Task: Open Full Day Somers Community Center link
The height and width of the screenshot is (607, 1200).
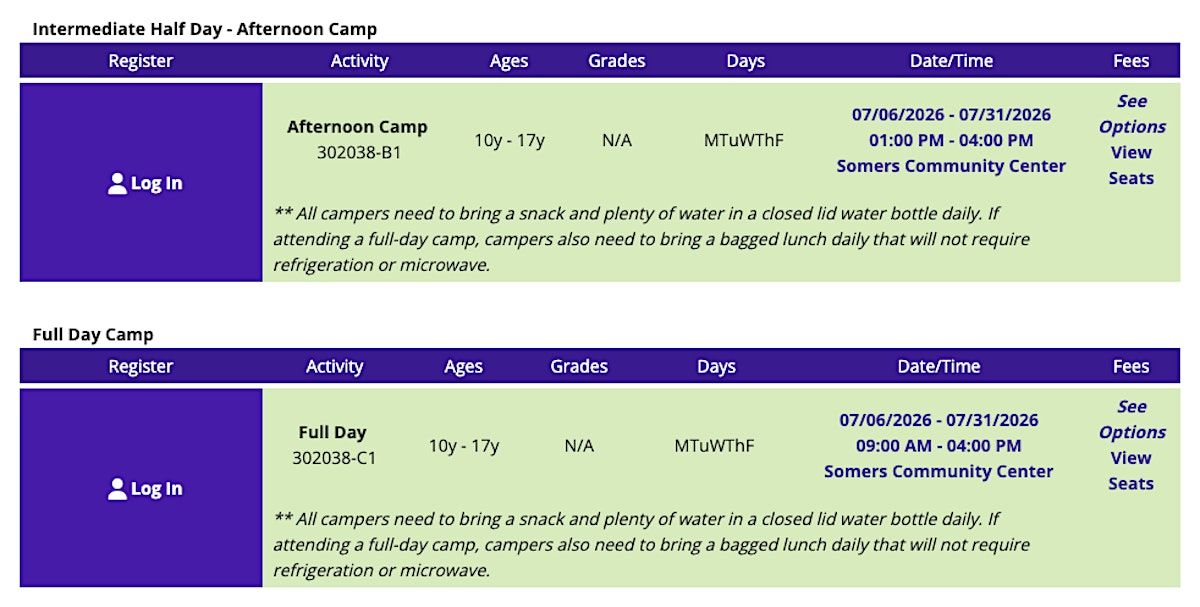Action: click(938, 471)
